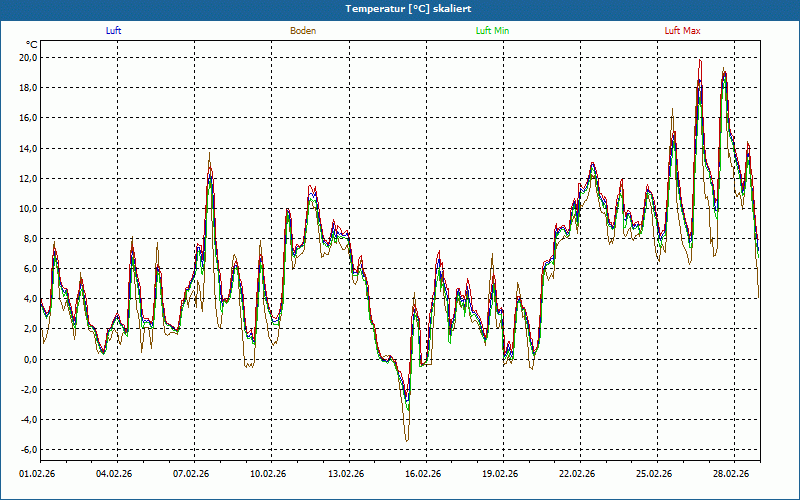The width and height of the screenshot is (800, 500).
Task: Click the lowest temperature dip below -4,0
Action: 406,438
